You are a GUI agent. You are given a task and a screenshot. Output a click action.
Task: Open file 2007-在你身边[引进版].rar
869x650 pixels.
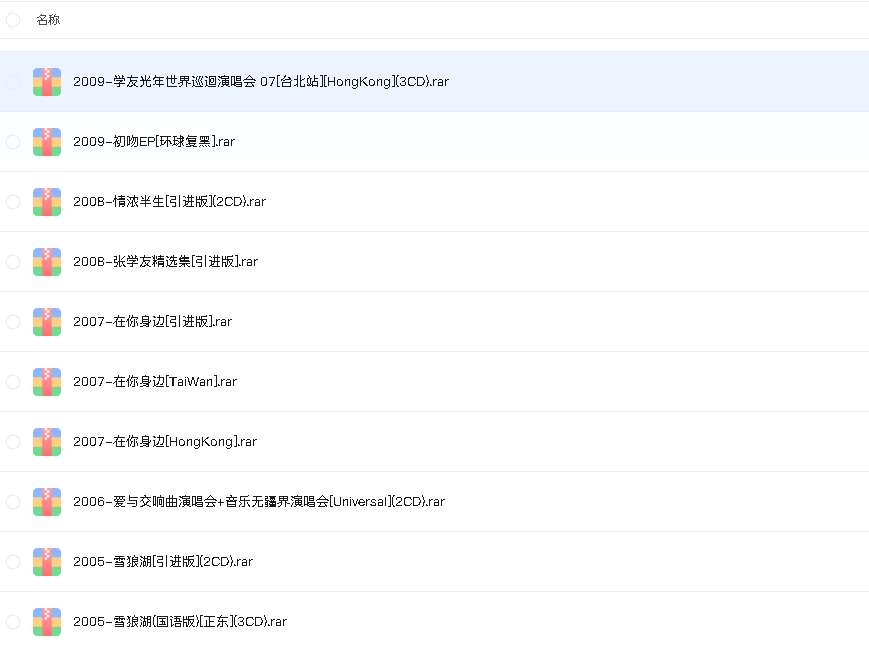click(152, 321)
